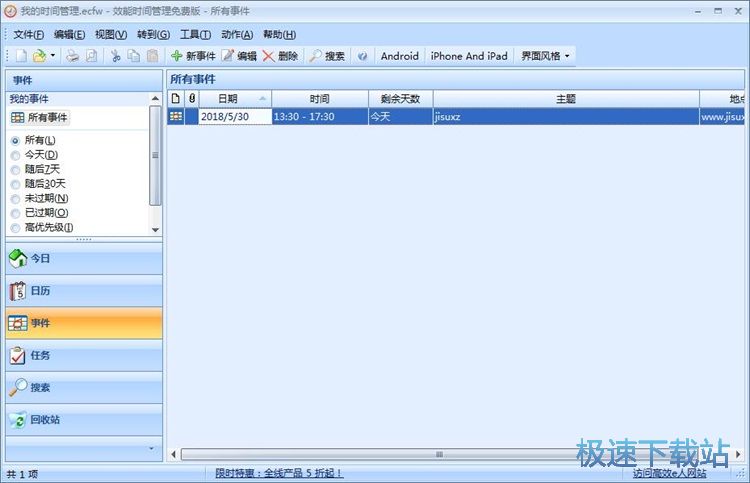Click the 今天 remaining days cell
The image size is (750, 483).
point(400,116)
